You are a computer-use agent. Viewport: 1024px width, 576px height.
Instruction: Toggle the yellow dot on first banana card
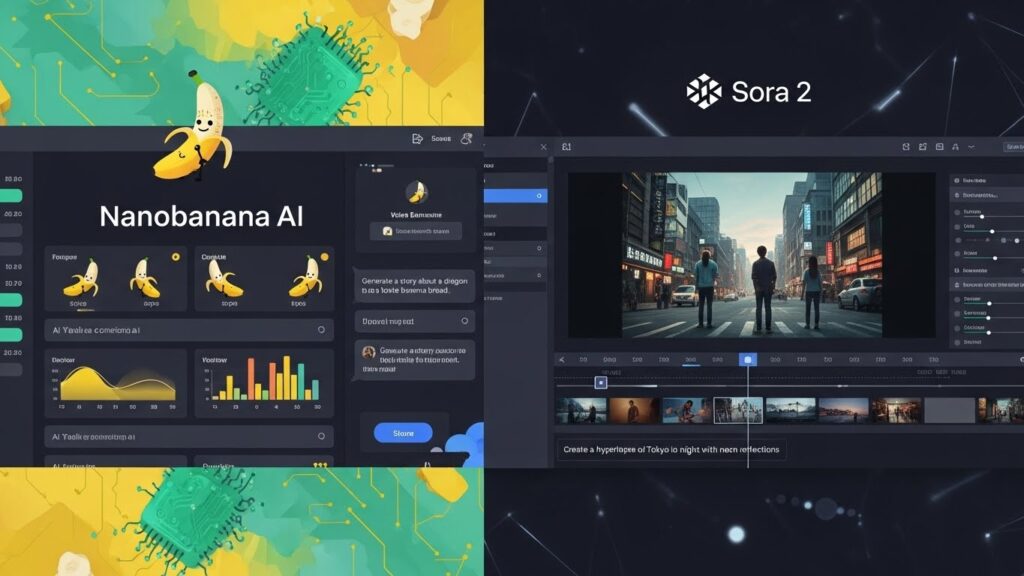[x=176, y=257]
